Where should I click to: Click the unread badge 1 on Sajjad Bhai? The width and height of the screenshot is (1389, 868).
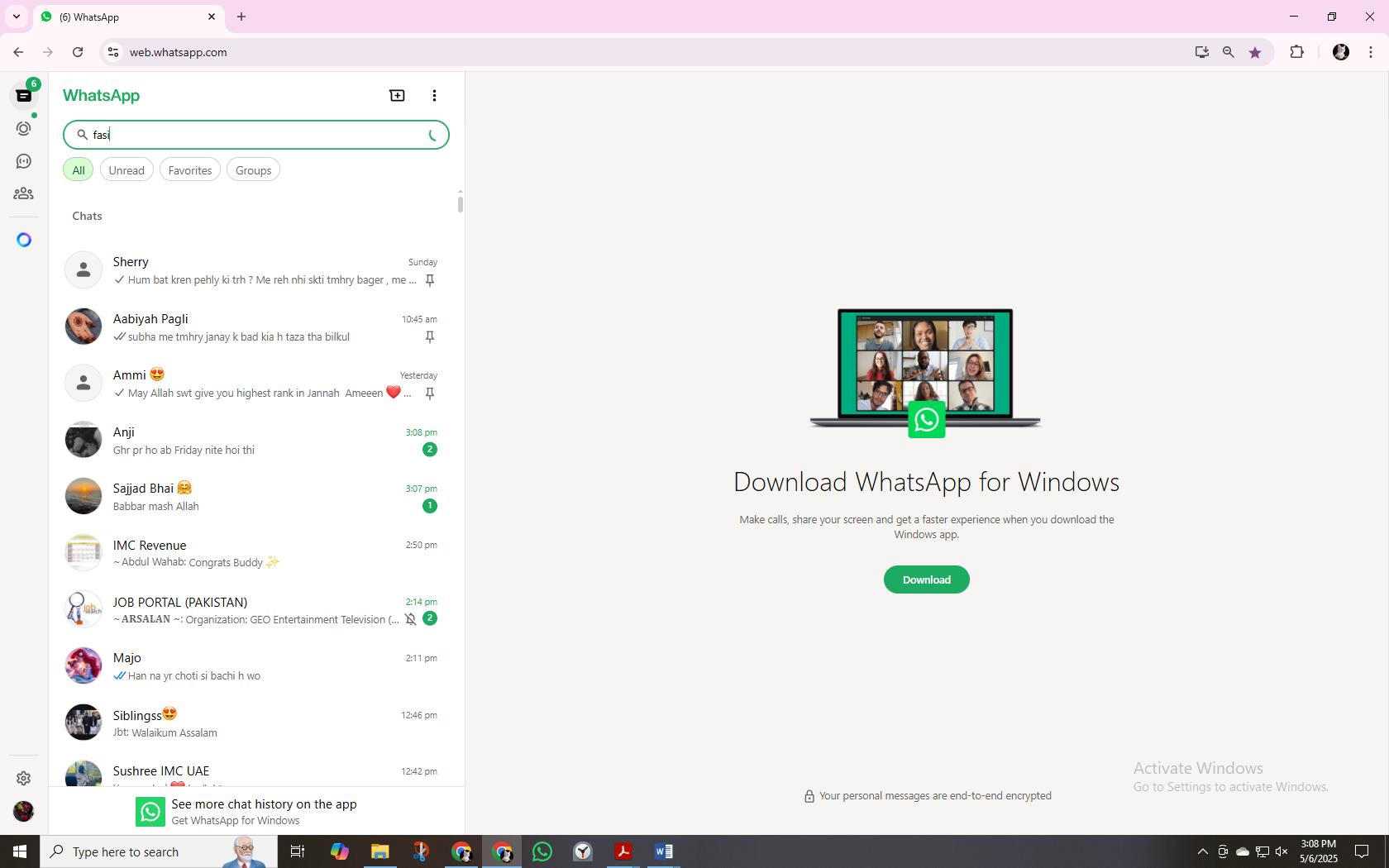tap(430, 506)
